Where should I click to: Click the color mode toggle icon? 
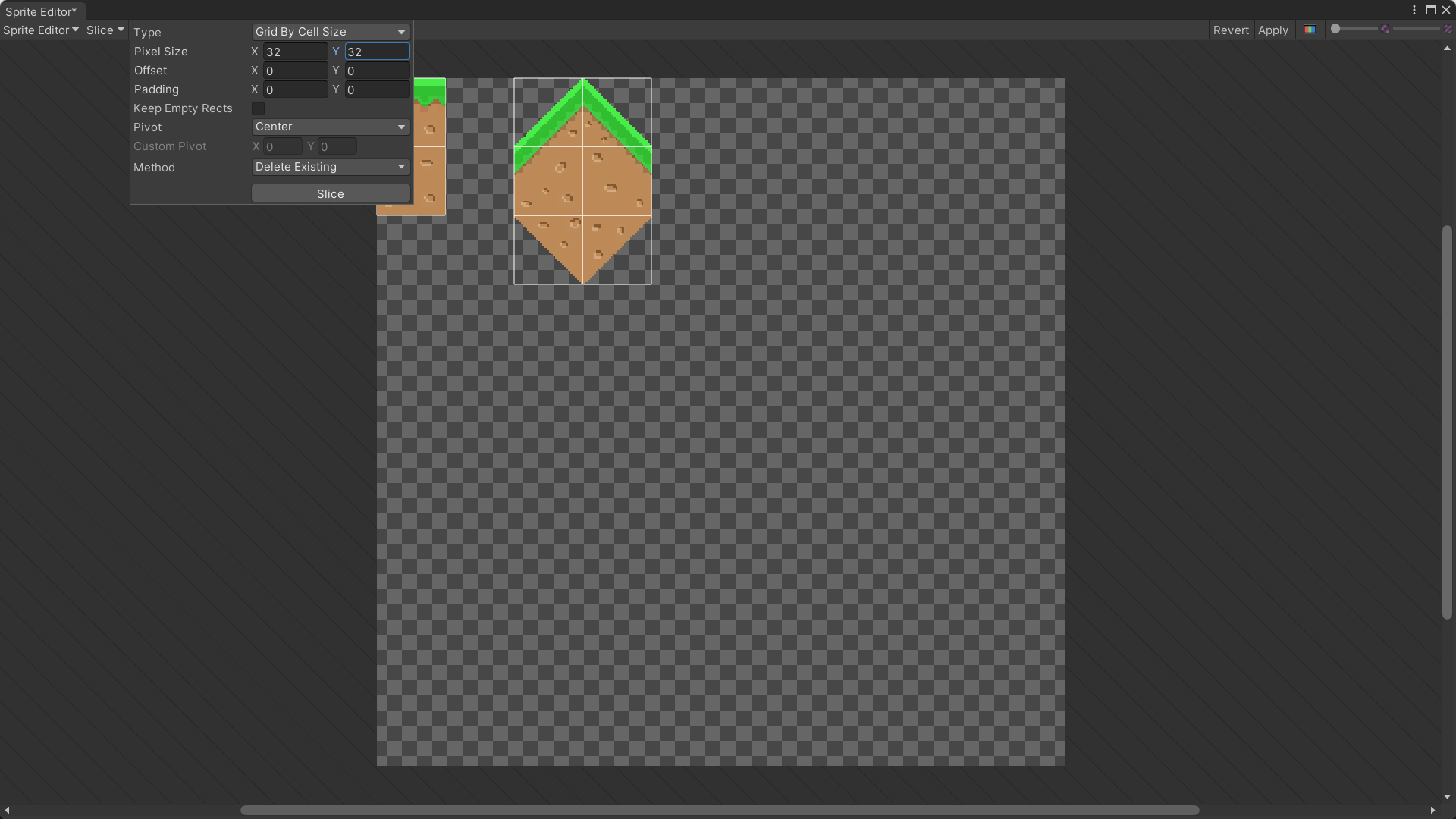point(1309,29)
